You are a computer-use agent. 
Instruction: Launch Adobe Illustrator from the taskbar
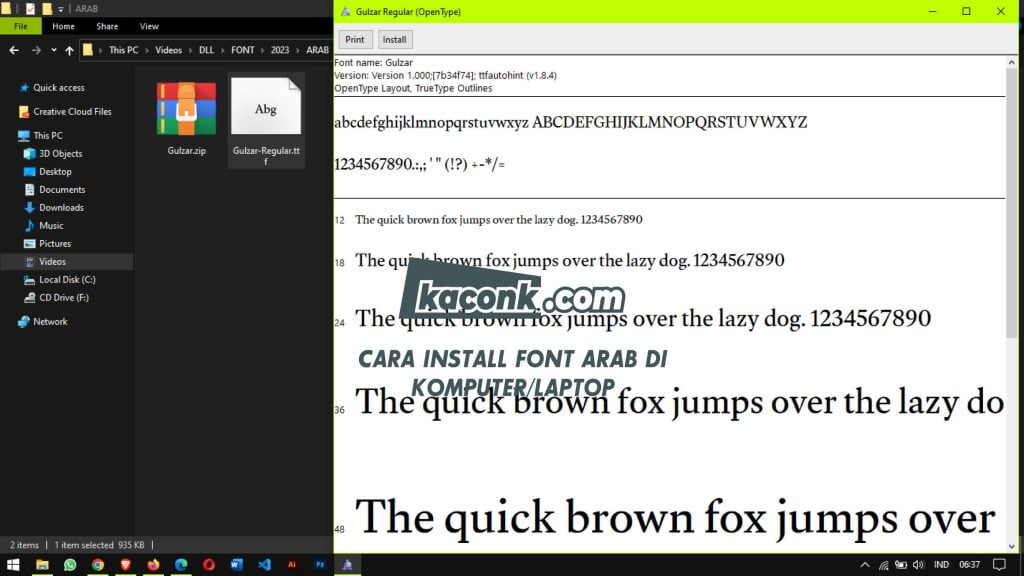point(292,564)
